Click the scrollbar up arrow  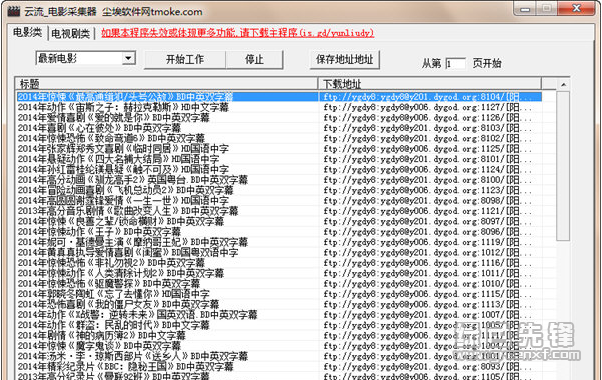pyautogui.click(x=563, y=84)
